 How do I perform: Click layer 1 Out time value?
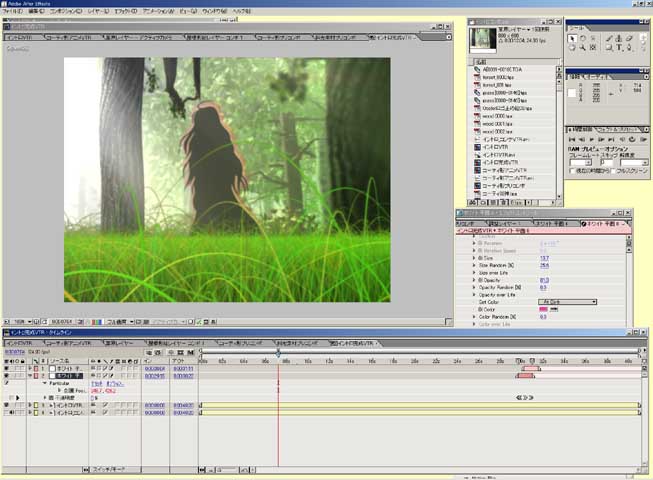[x=183, y=369]
